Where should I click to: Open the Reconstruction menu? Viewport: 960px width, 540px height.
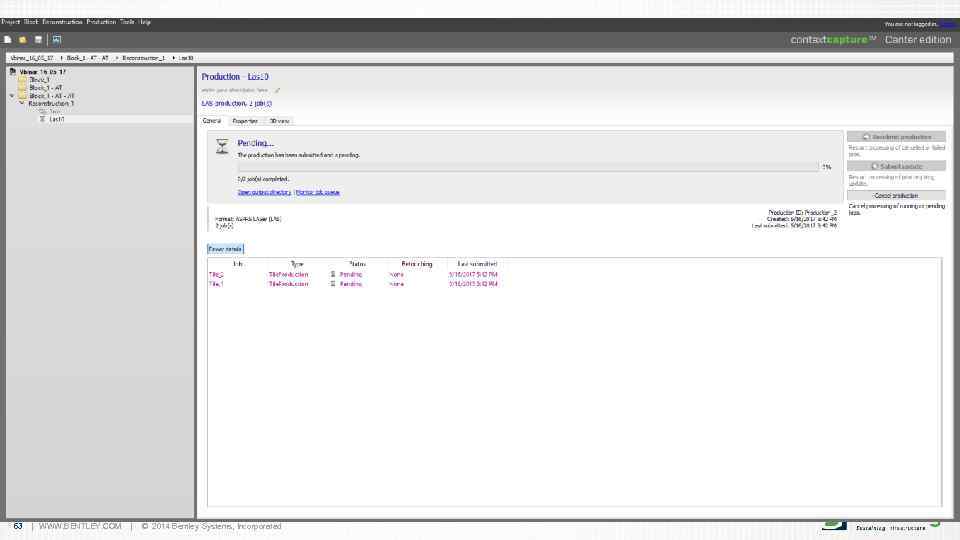(x=62, y=22)
